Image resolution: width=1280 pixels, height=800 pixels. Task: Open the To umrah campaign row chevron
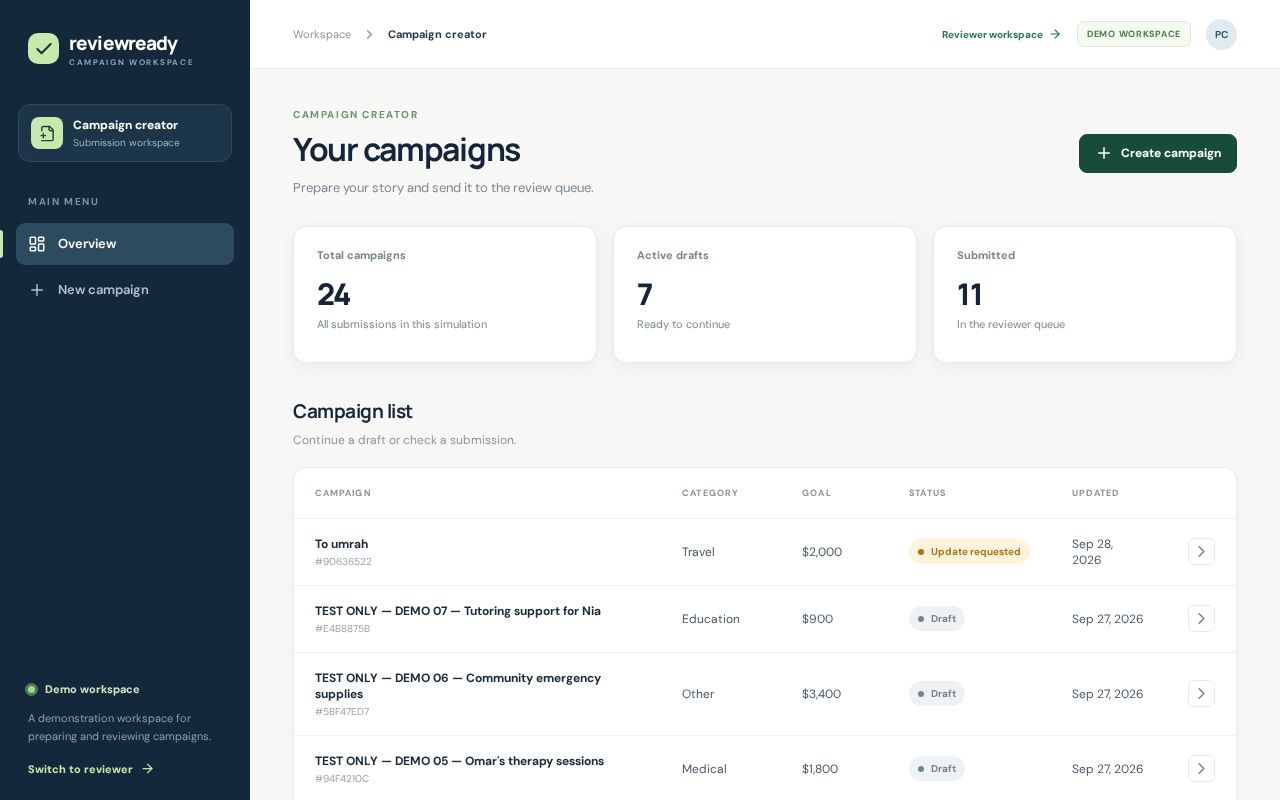(x=1201, y=552)
